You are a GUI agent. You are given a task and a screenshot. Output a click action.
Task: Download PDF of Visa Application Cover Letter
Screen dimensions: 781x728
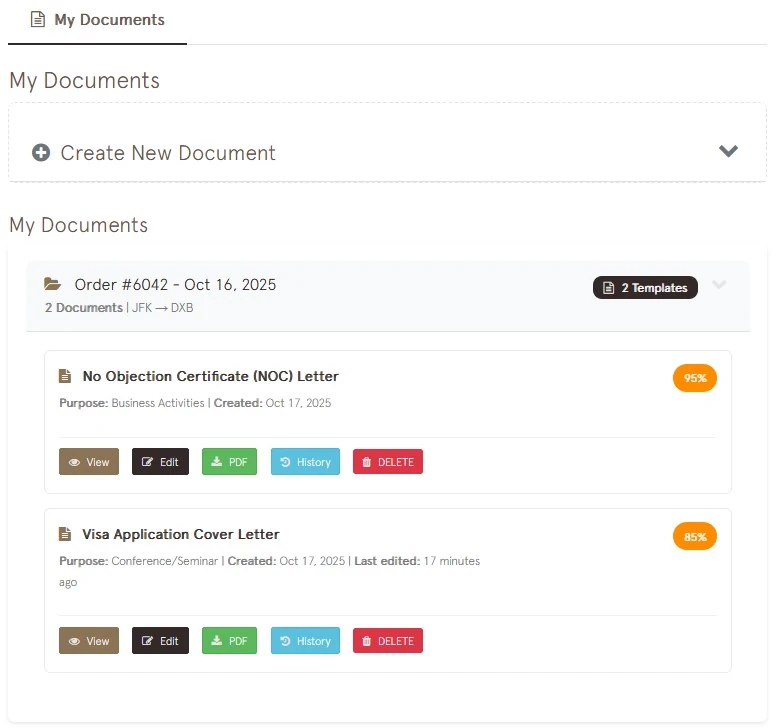pyautogui.click(x=229, y=641)
